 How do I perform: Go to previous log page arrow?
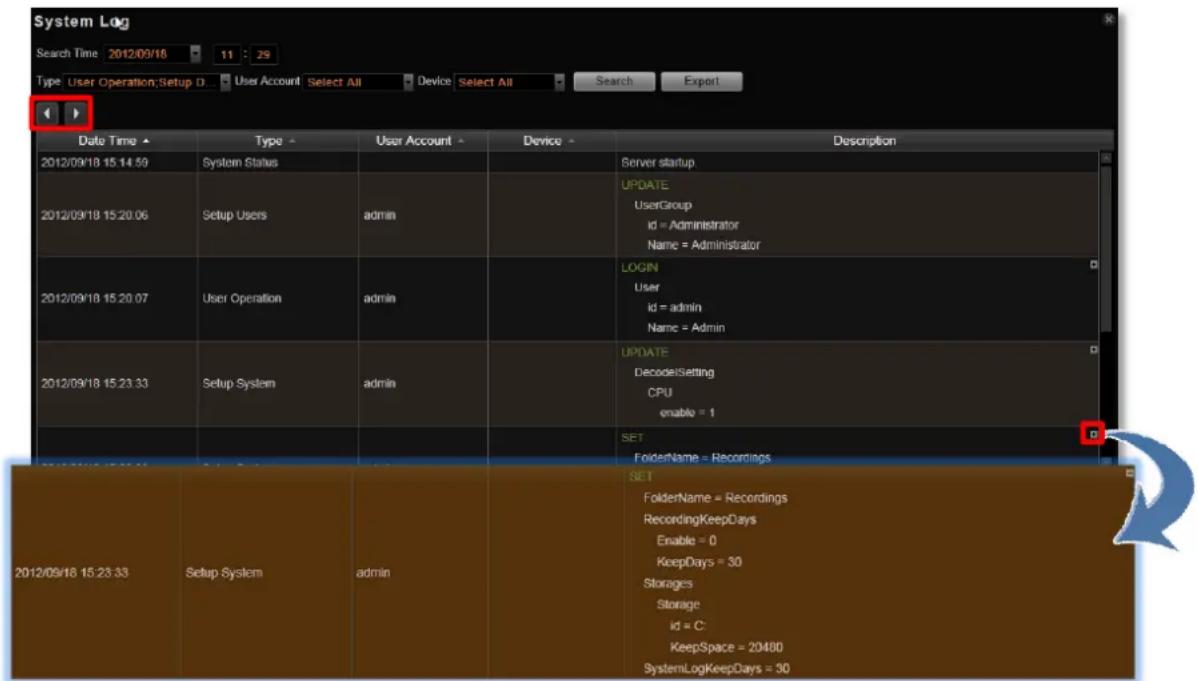pos(47,113)
